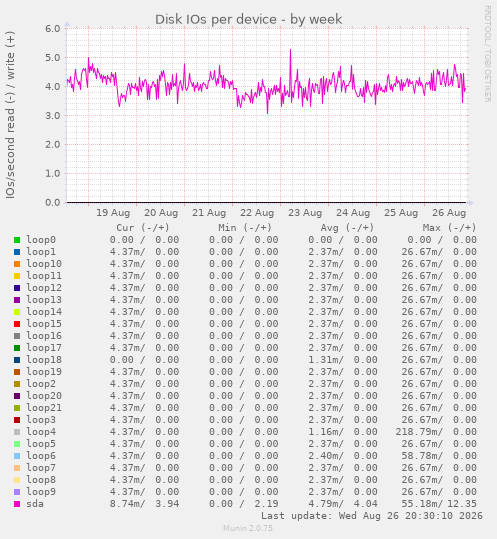
Task: Select the 'loop10' legend label
Action: pyautogui.click(x=44, y=264)
